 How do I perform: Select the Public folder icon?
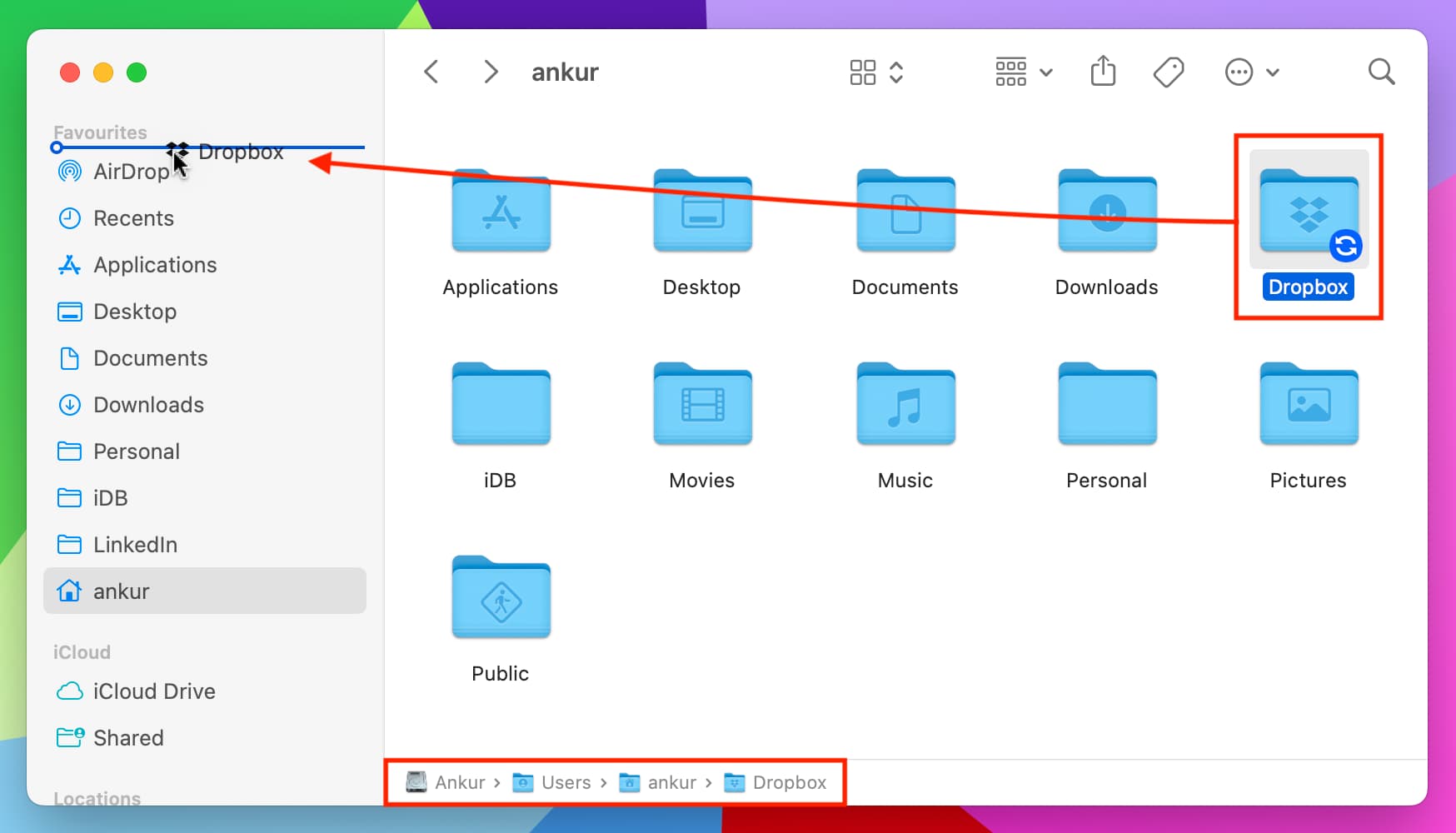[501, 596]
